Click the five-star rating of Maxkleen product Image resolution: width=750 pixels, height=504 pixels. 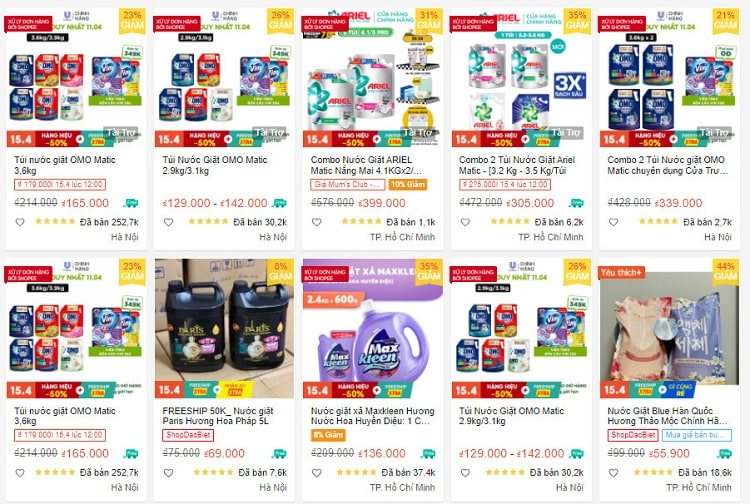coord(356,472)
